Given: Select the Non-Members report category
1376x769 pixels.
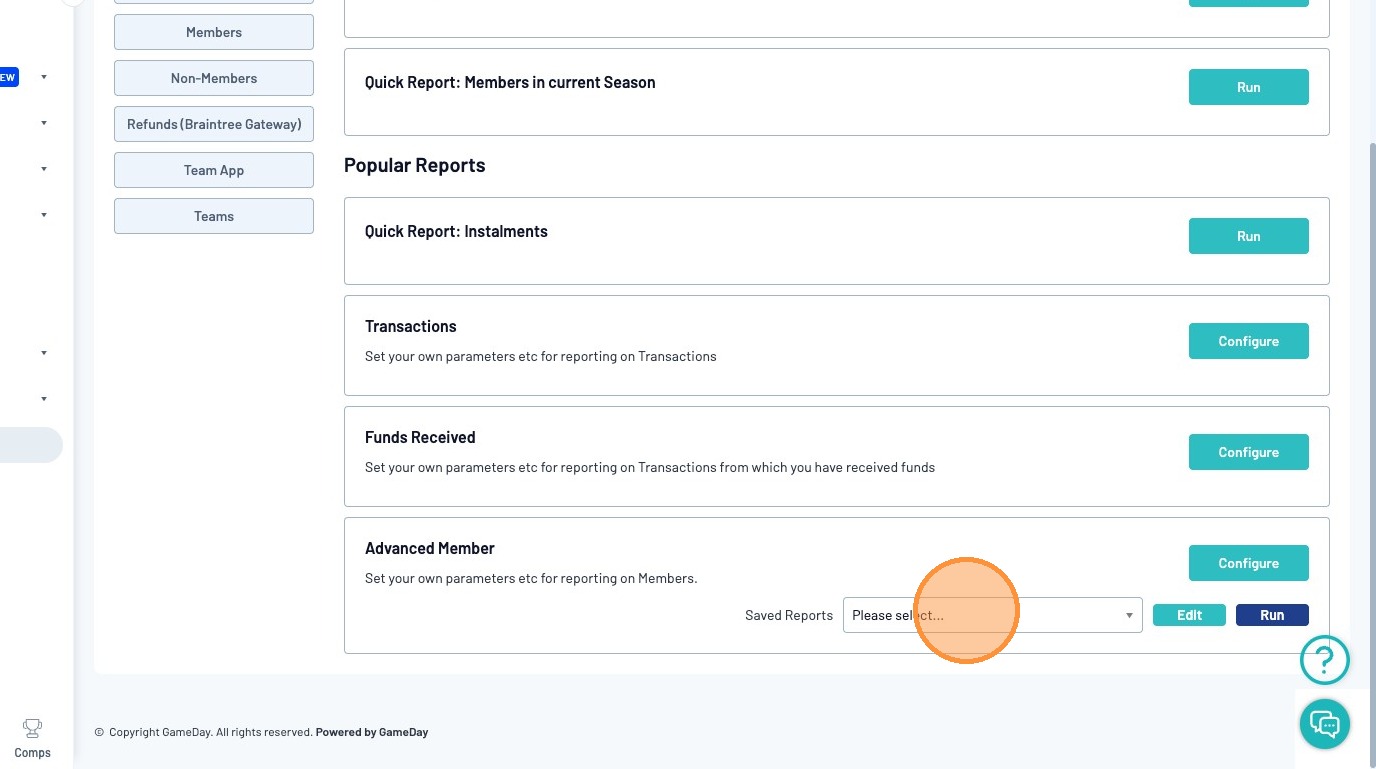Looking at the screenshot, I should (214, 78).
